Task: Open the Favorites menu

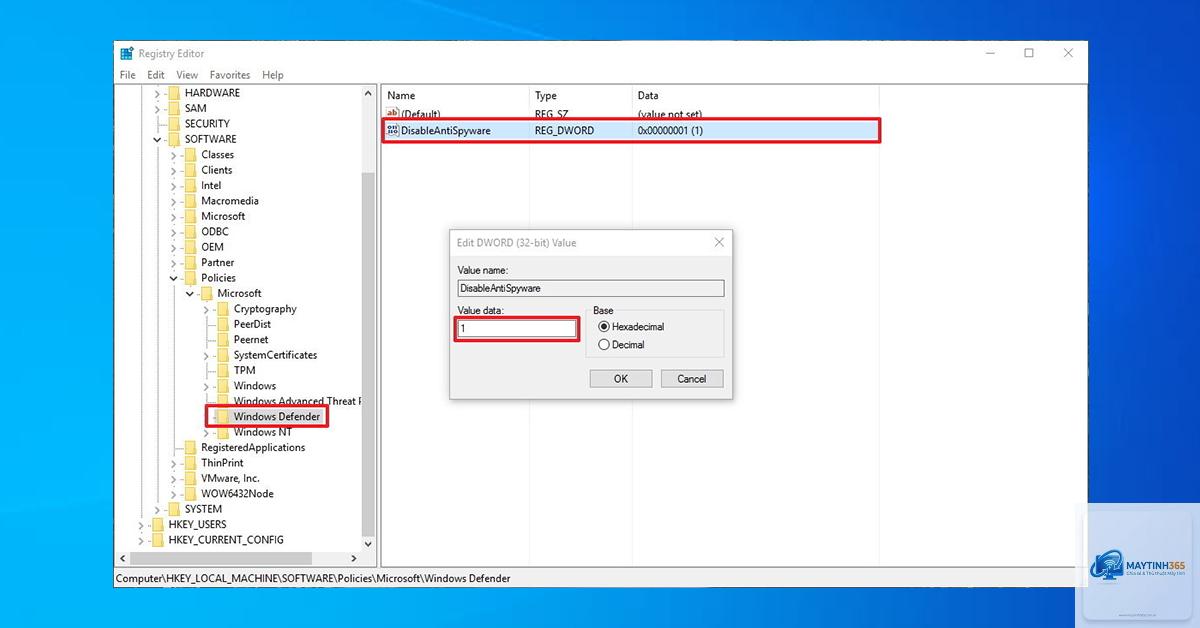Action: coord(230,75)
